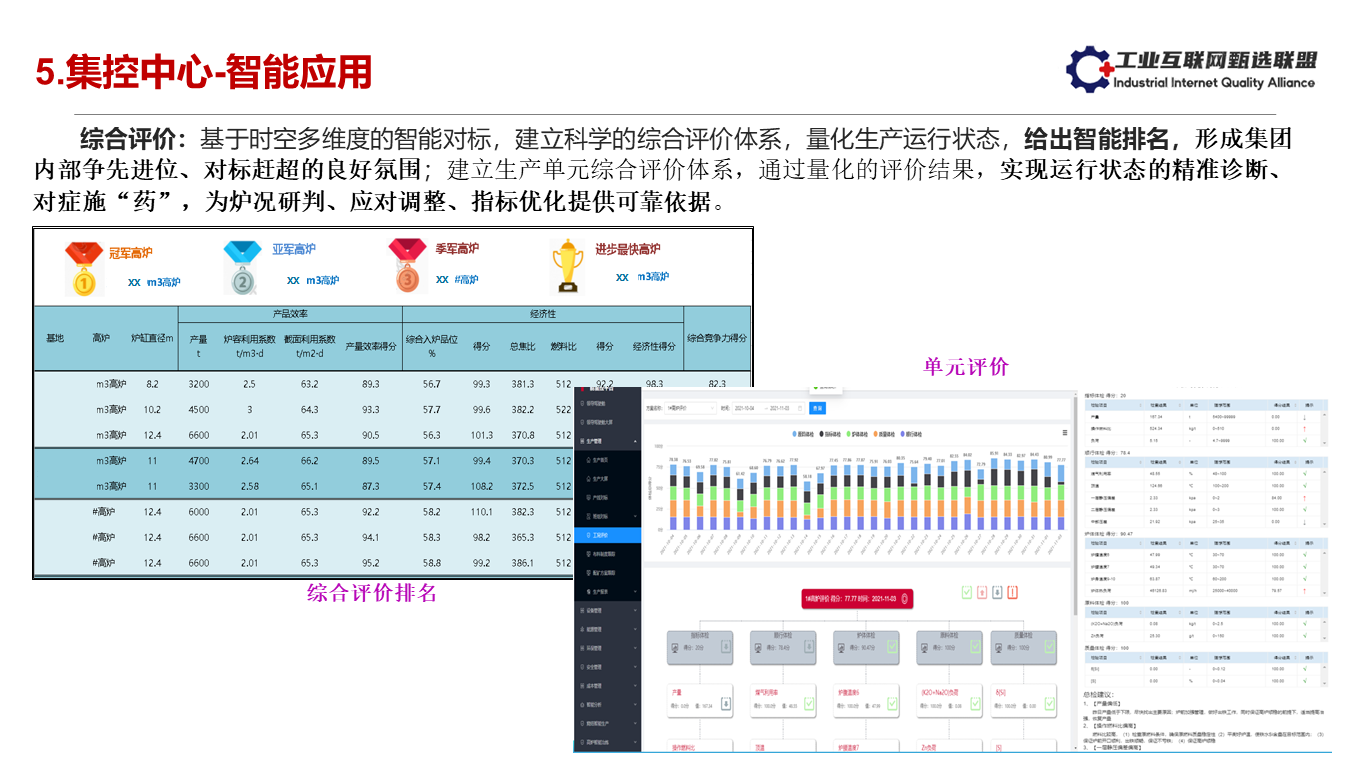
Task: Click the bronze third-place medal icon
Action: coord(407,265)
